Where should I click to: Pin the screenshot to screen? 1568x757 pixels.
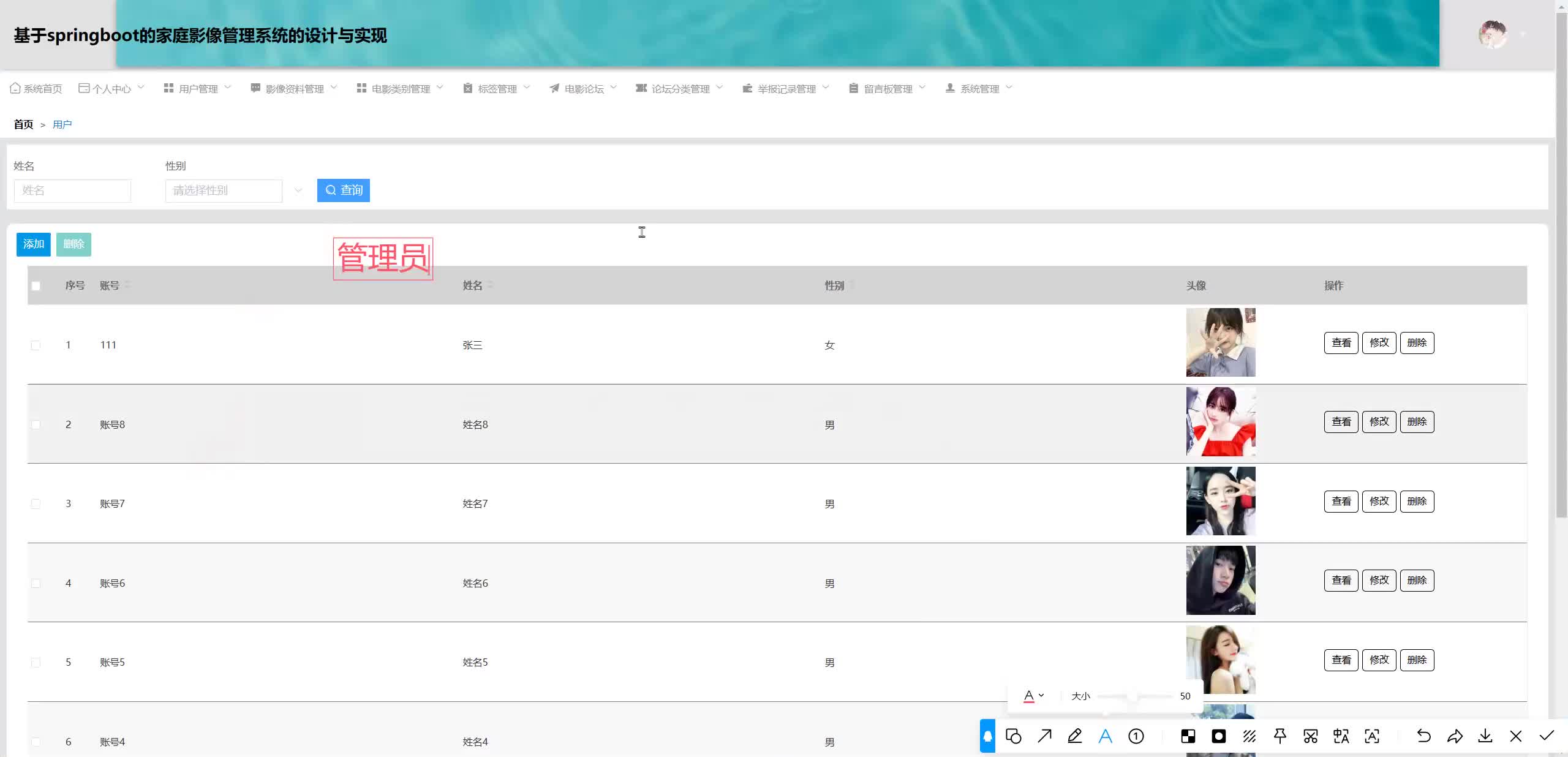(x=1280, y=736)
